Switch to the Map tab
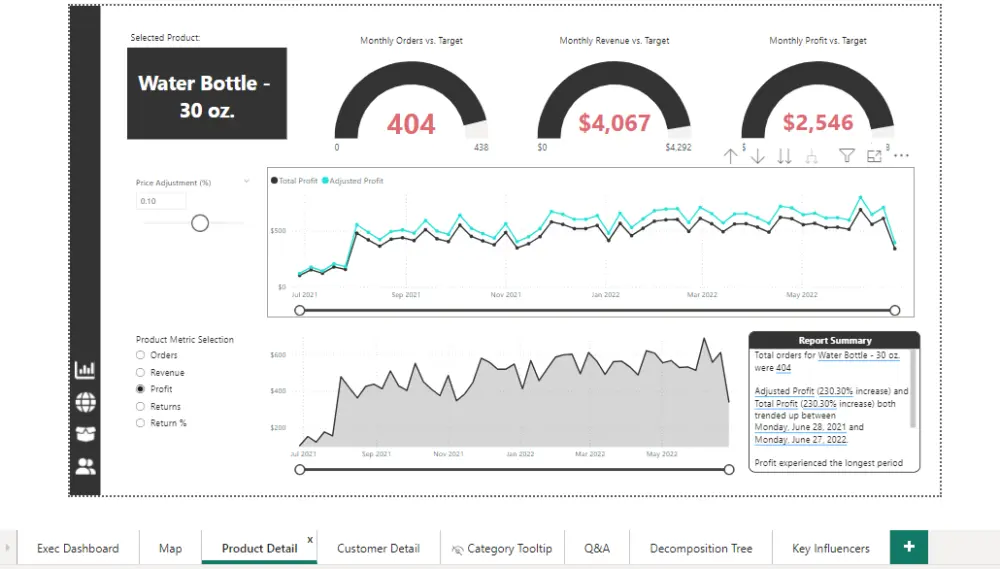The height and width of the screenshot is (569, 1000). (x=170, y=548)
